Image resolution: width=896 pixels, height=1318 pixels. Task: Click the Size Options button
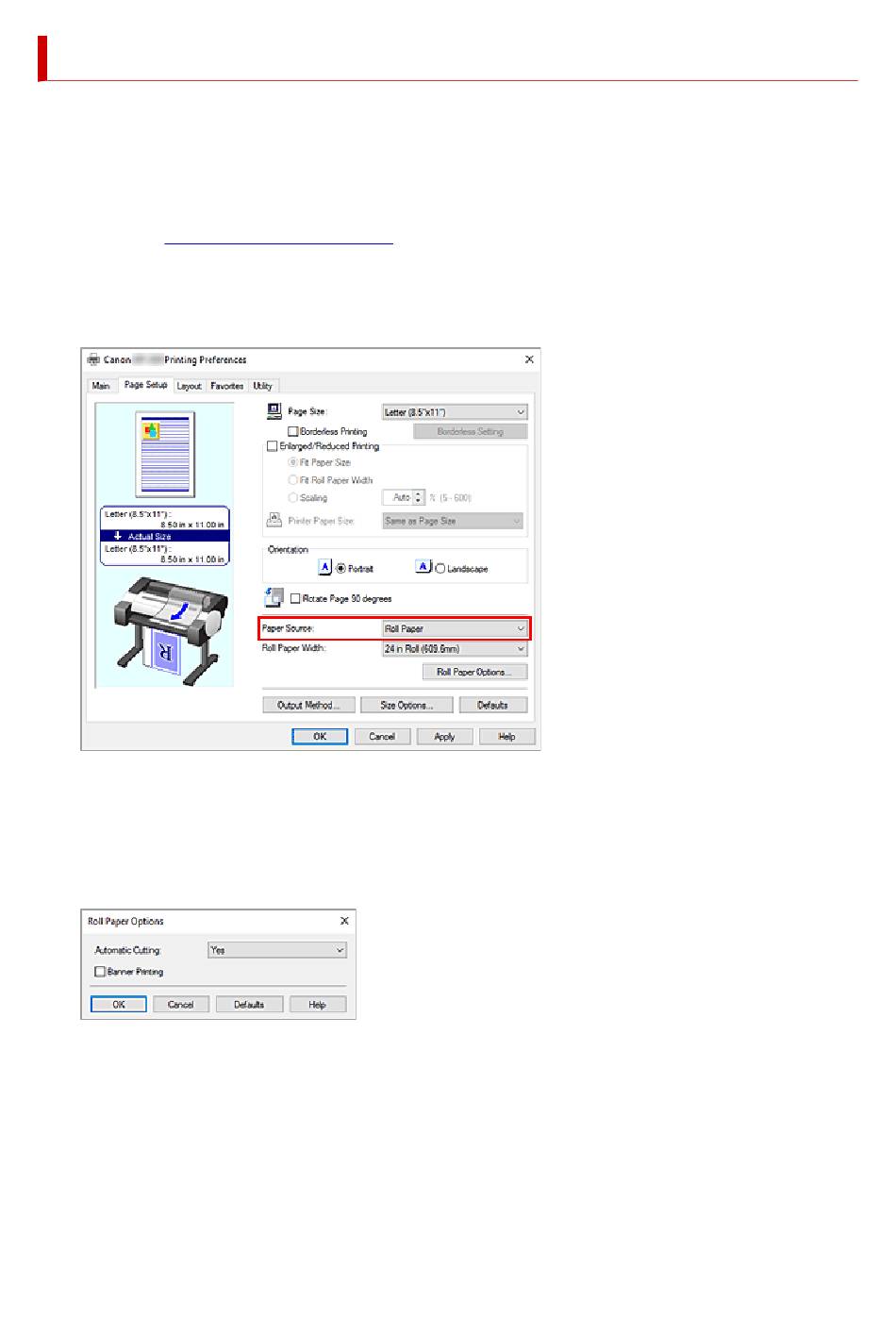pyautogui.click(x=407, y=705)
